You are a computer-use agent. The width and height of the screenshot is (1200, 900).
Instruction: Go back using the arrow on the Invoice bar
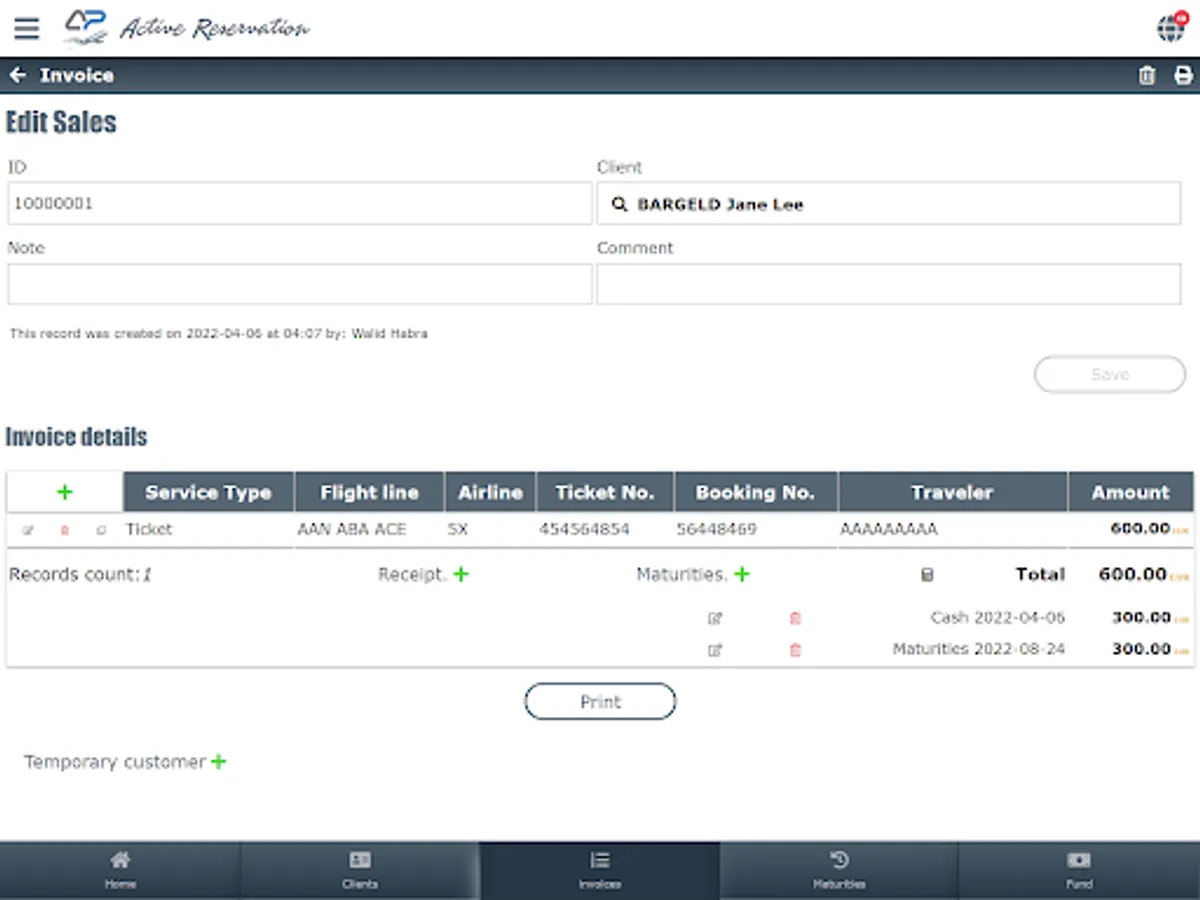point(17,75)
